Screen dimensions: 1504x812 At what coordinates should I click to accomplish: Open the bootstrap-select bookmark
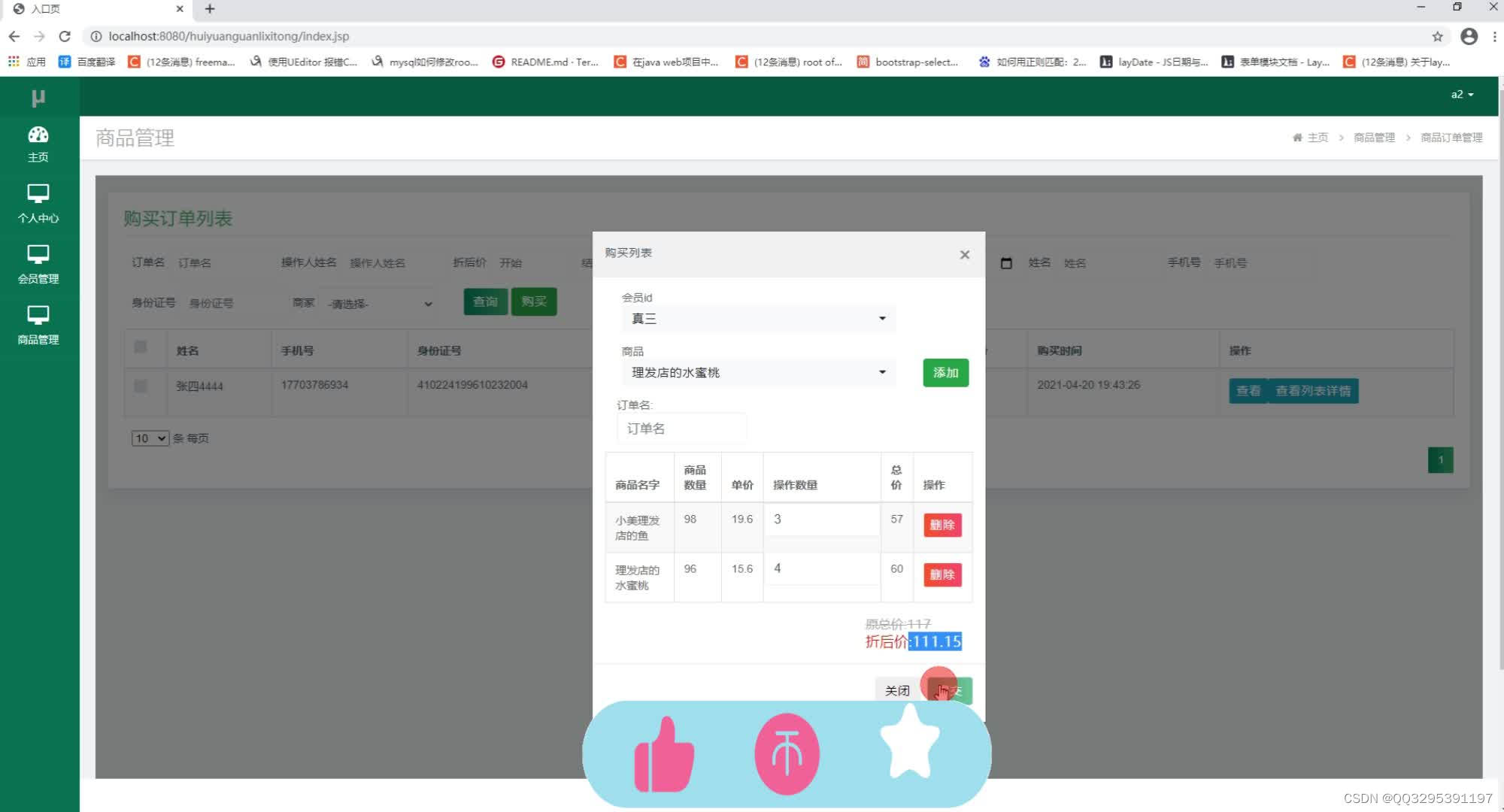[x=908, y=62]
